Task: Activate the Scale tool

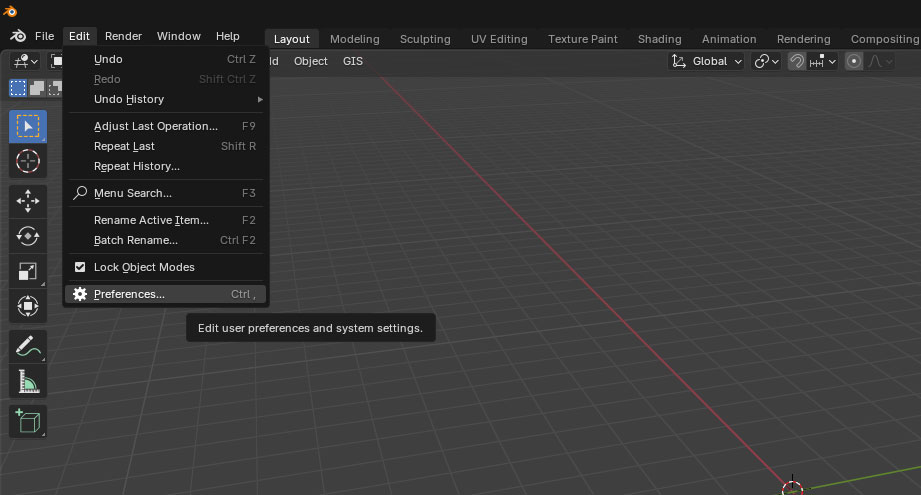Action: (x=28, y=271)
